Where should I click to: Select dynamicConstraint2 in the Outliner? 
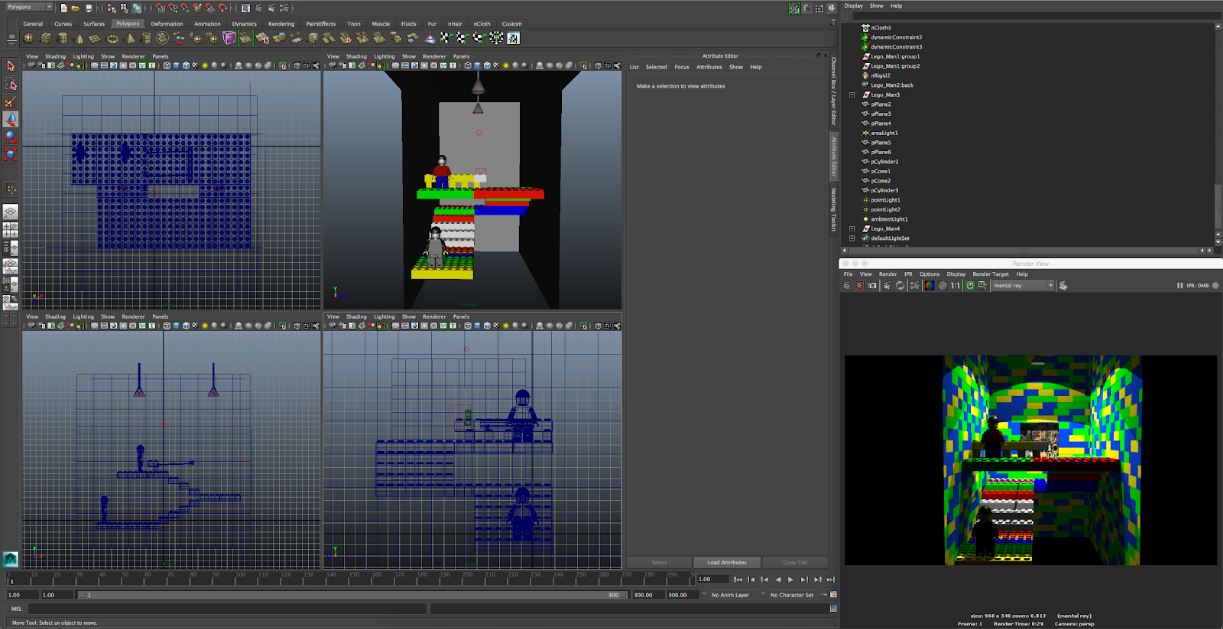896,37
